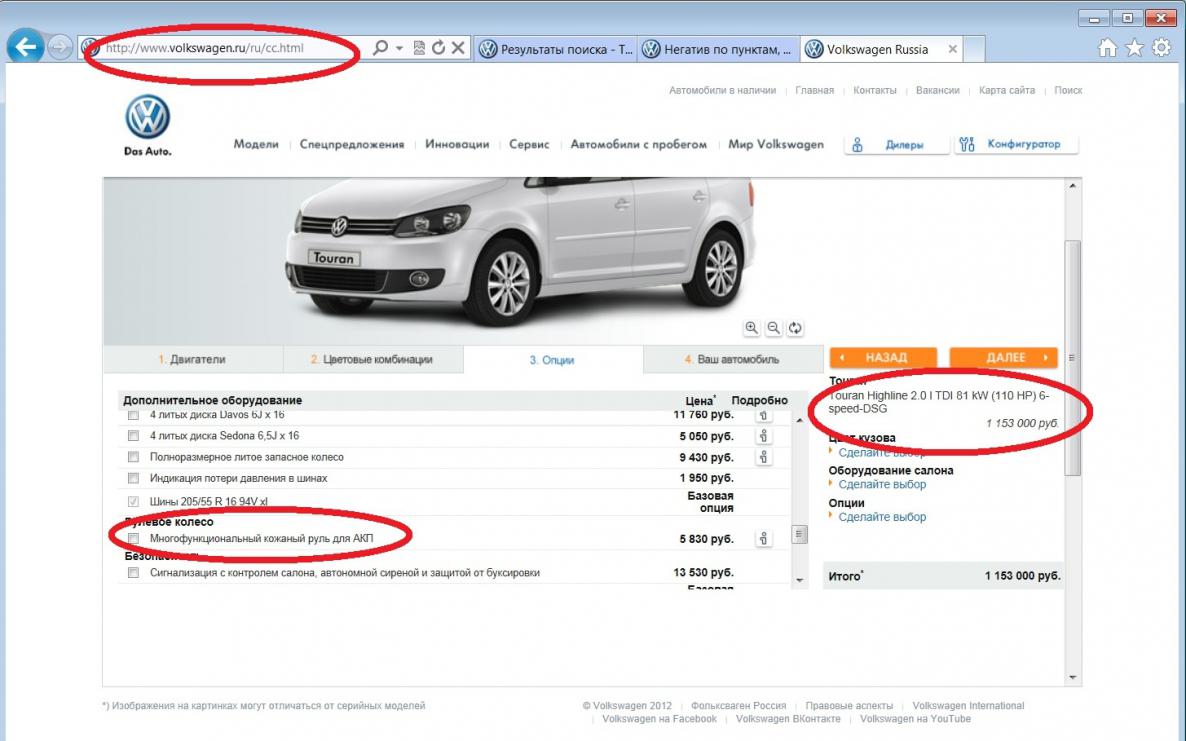1186x741 pixels.
Task: Click Сделайте выбор under Опции summary
Action: tap(882, 517)
